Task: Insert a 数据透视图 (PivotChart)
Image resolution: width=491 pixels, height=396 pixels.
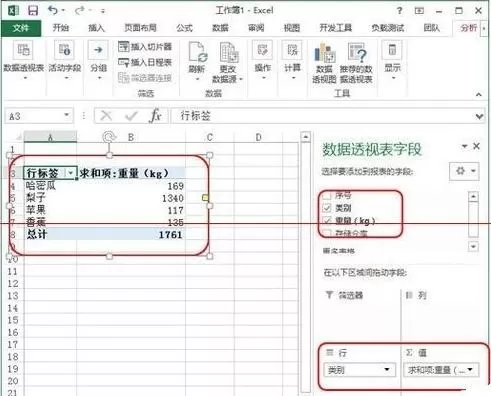Action: pyautogui.click(x=324, y=63)
